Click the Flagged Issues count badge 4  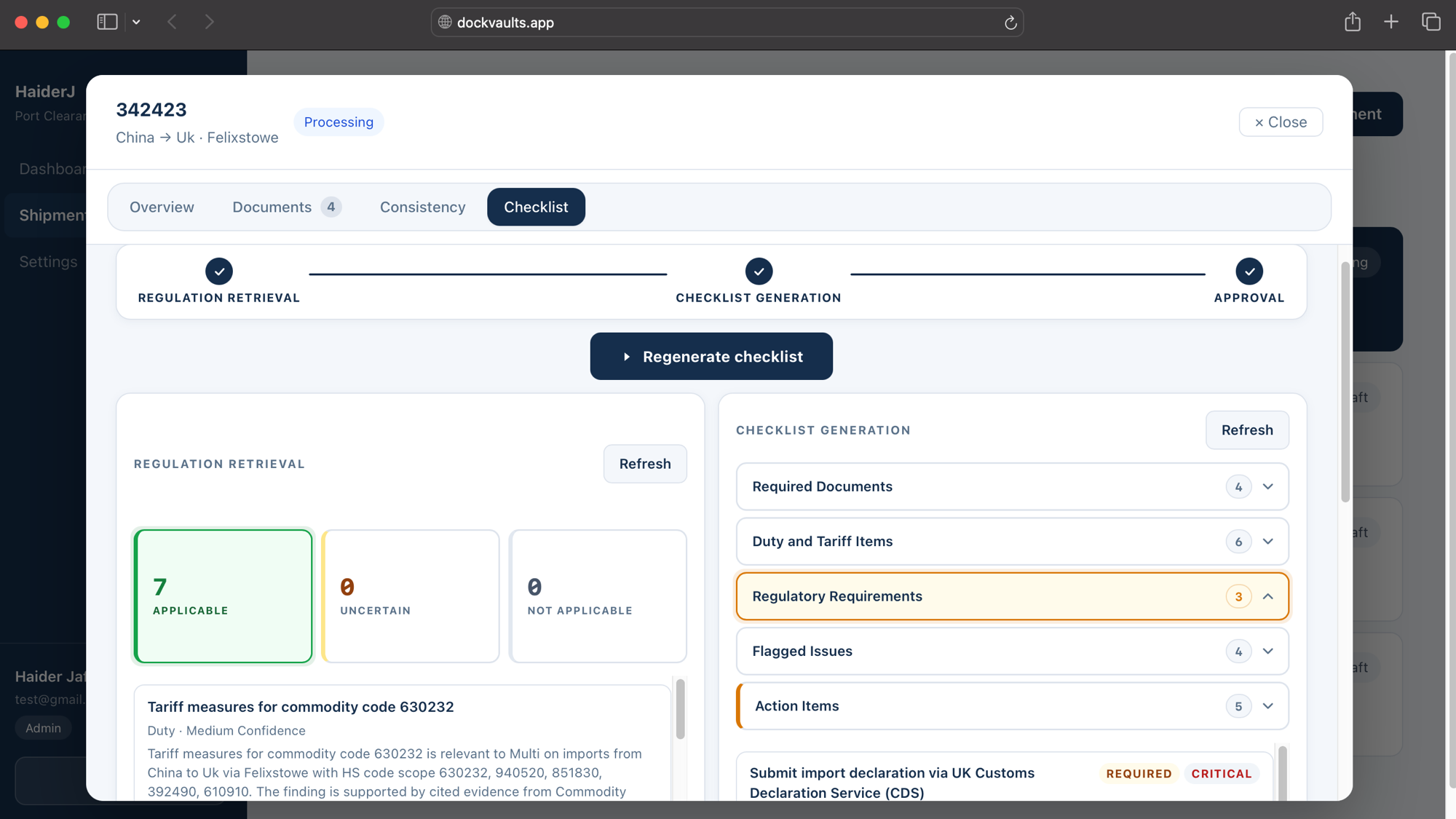click(1238, 651)
